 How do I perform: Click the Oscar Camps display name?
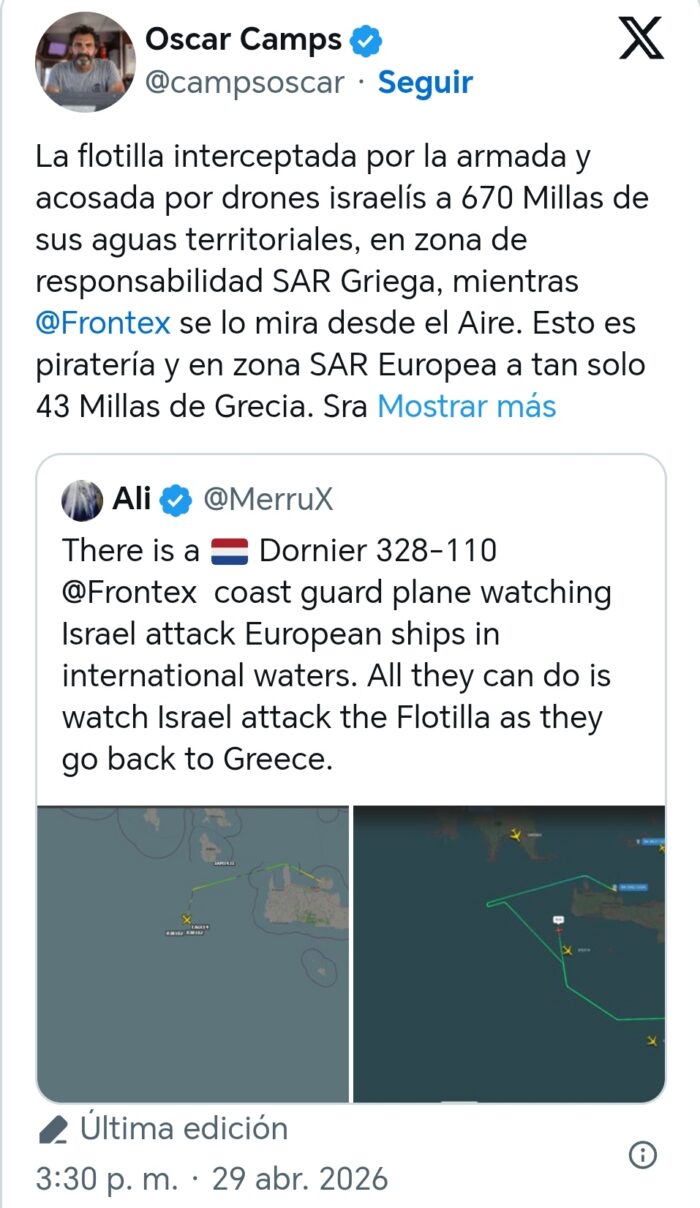(243, 40)
